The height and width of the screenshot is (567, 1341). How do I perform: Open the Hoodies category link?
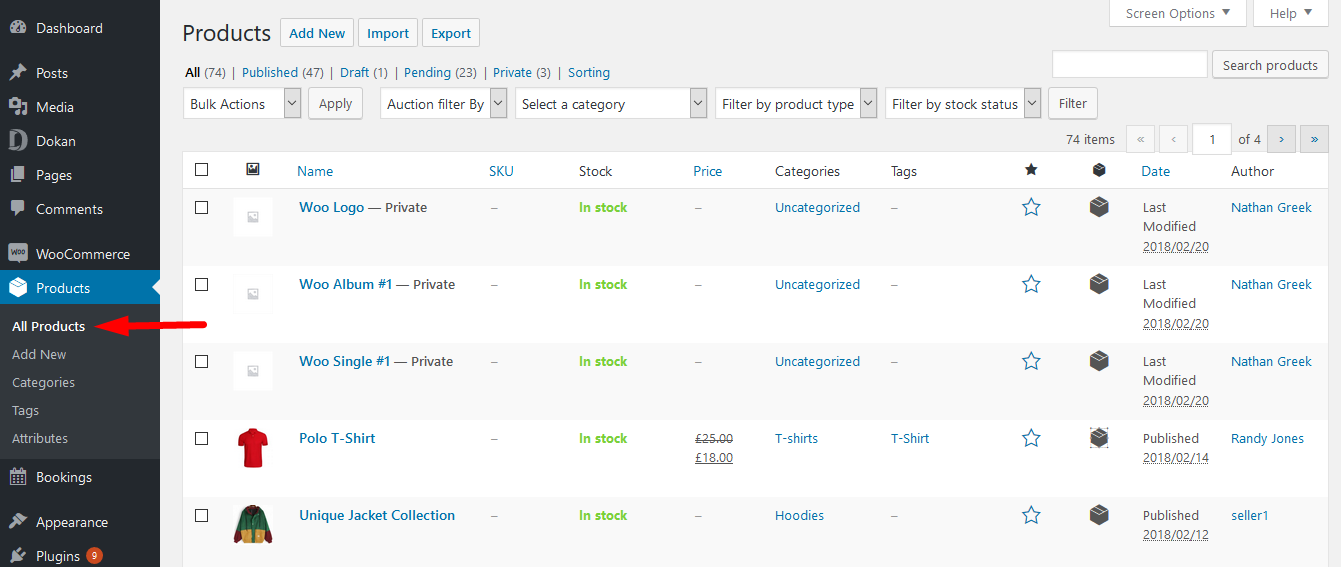pos(799,515)
